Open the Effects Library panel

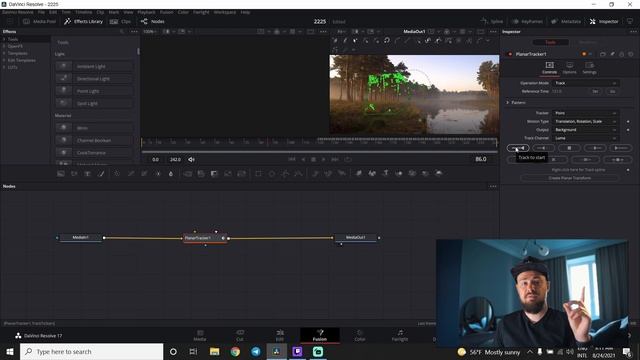tap(84, 21)
